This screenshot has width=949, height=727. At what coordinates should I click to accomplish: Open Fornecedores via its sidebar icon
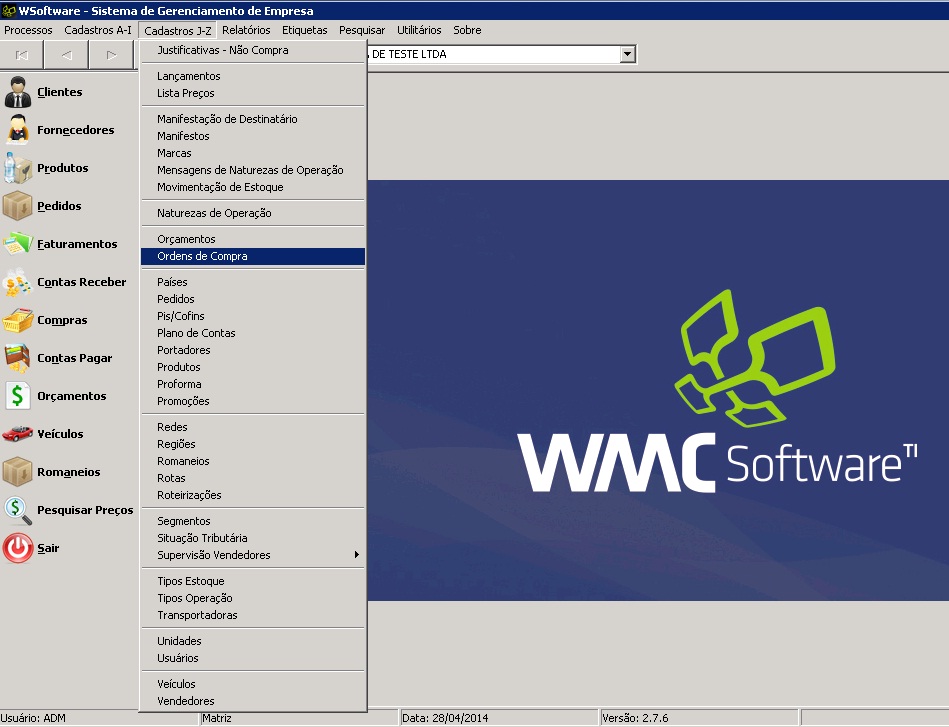click(17, 130)
